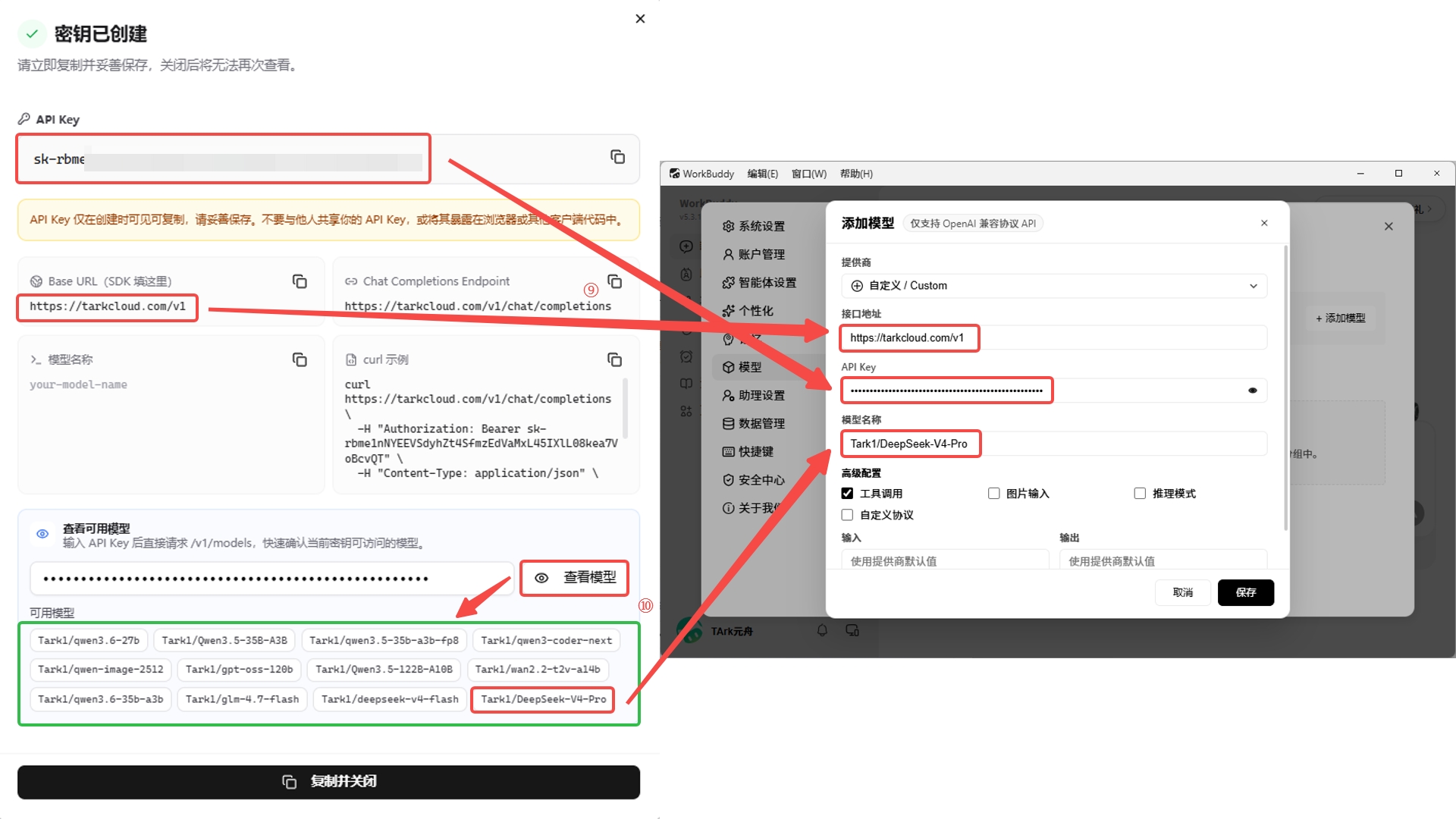
Task: Open the 快捷键 settings section
Action: 748,451
